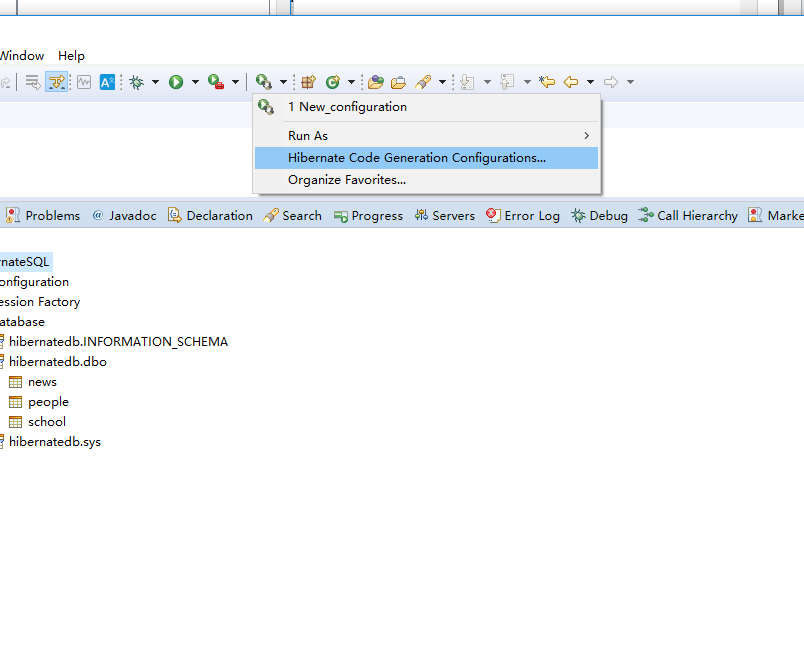Click the green Run button in toolbar
This screenshot has height=649, width=804.
176,82
